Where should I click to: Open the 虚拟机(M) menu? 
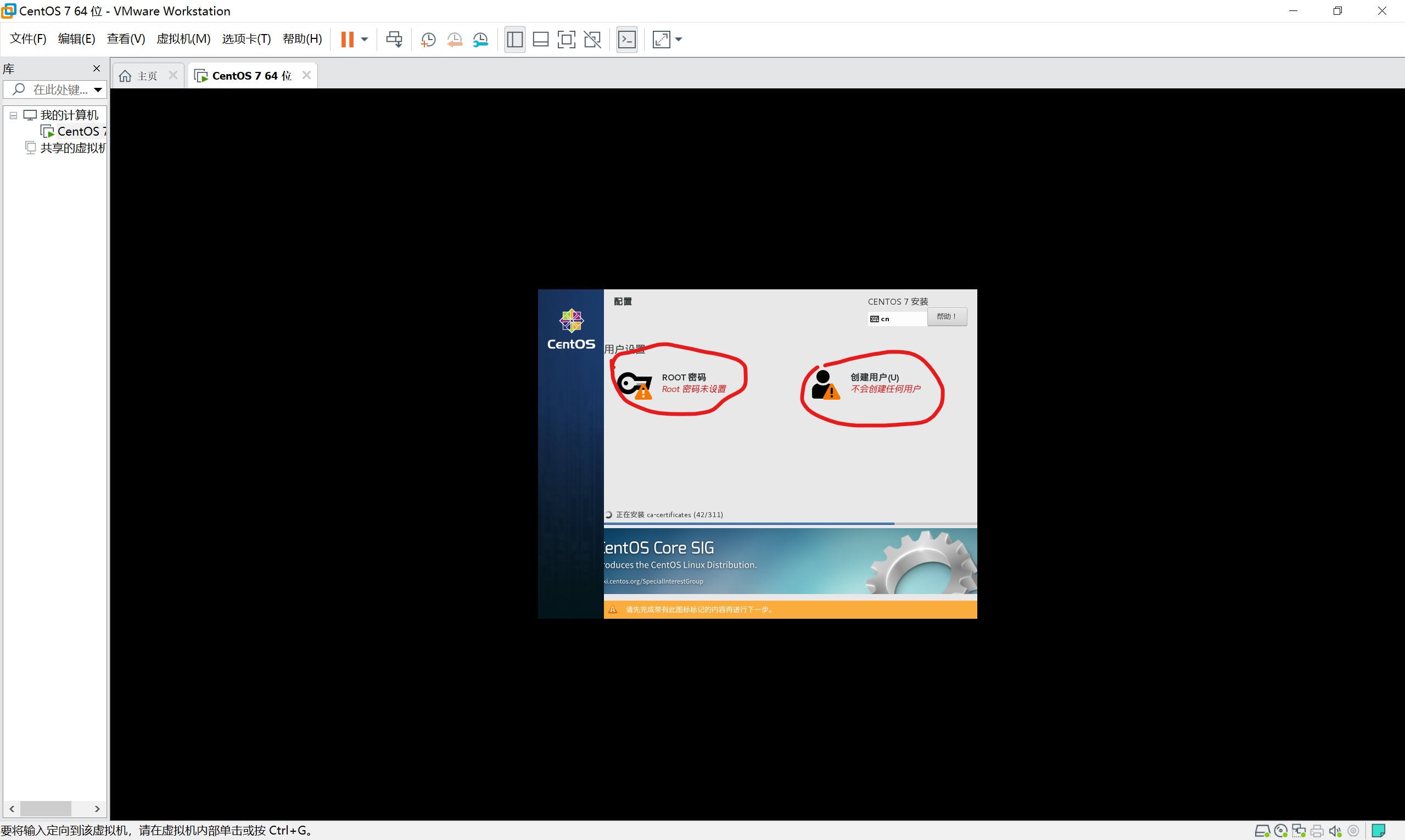click(183, 38)
